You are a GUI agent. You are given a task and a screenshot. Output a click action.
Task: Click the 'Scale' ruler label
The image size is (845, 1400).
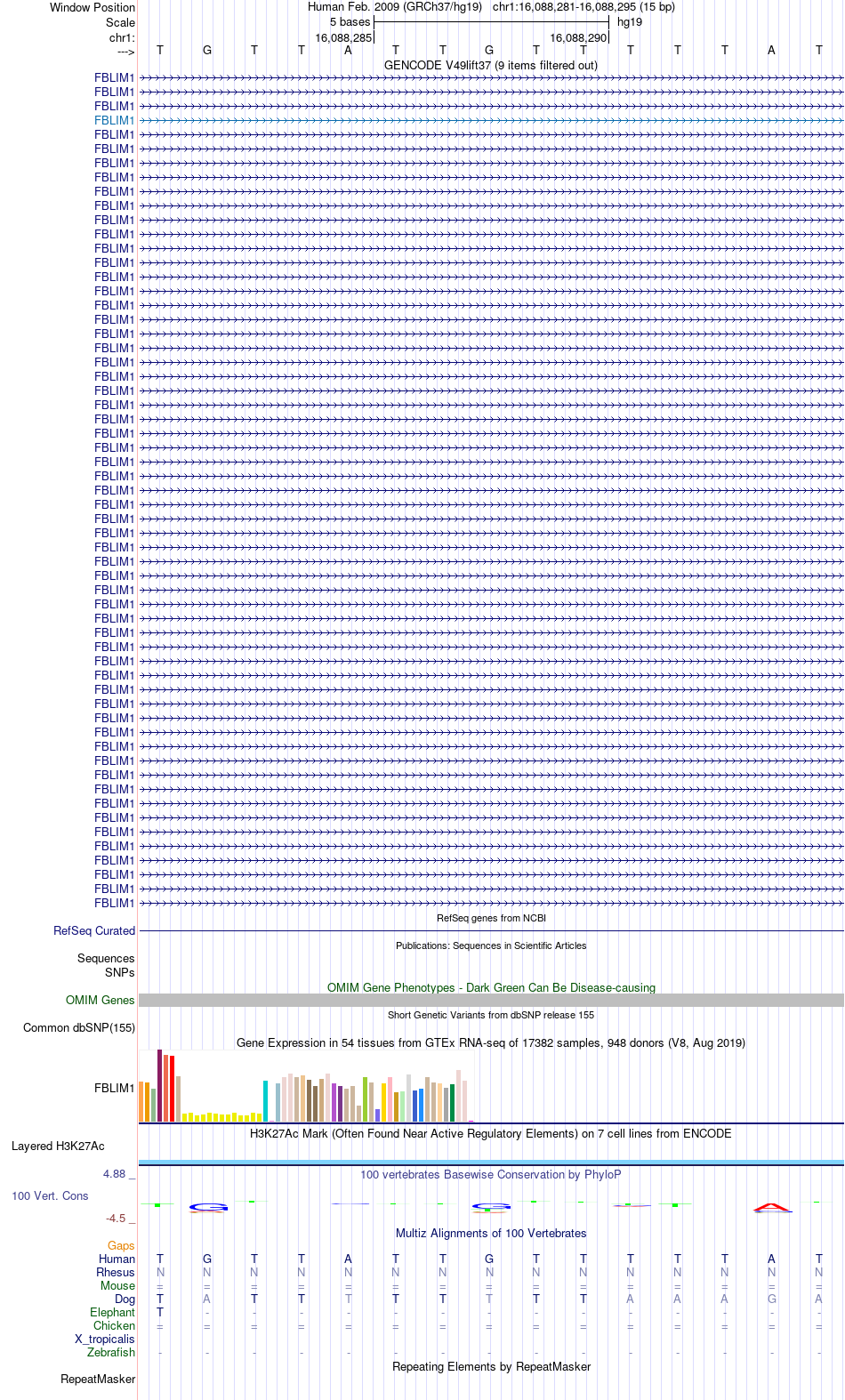tap(120, 22)
